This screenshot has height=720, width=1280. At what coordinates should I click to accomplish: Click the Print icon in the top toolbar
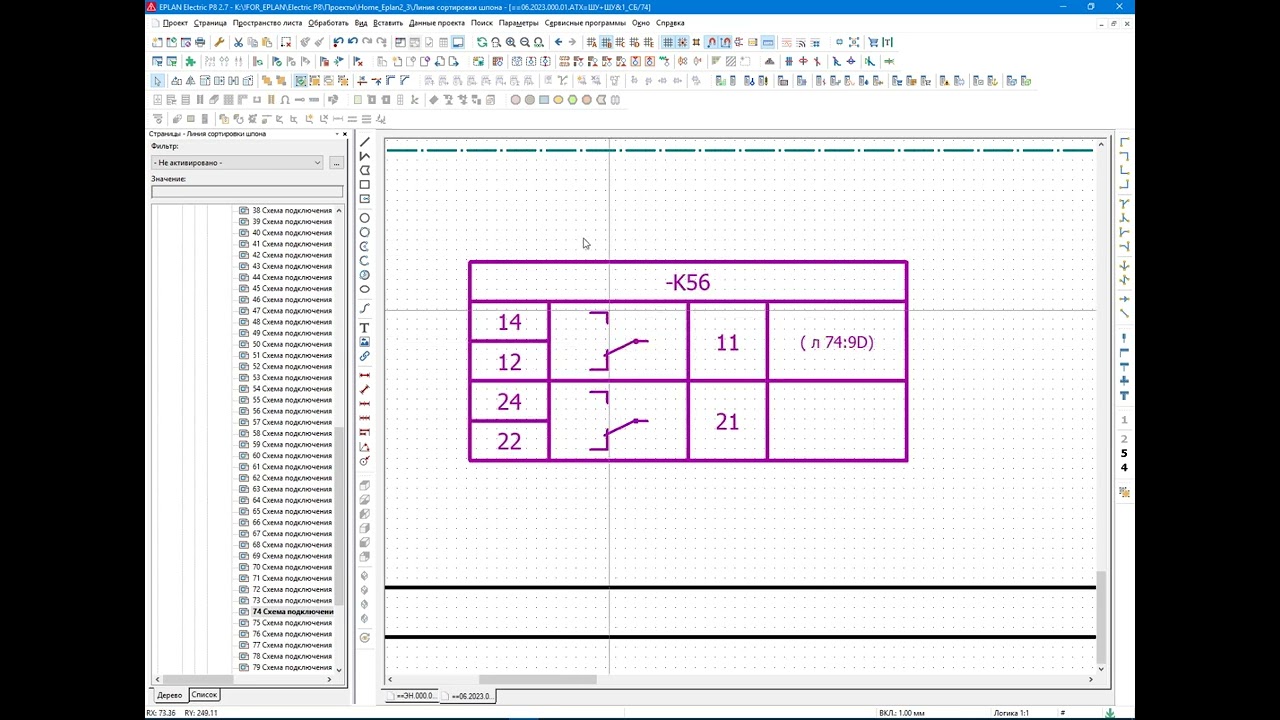coord(199,42)
